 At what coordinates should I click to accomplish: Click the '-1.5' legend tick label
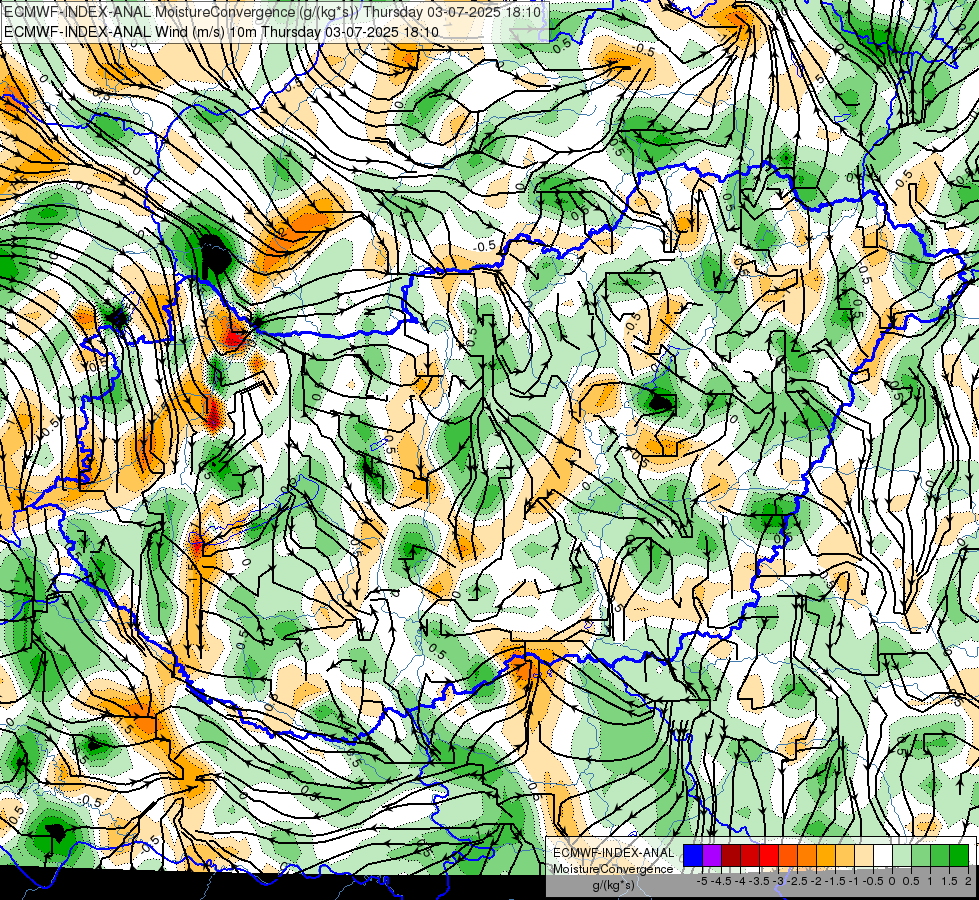tap(835, 881)
